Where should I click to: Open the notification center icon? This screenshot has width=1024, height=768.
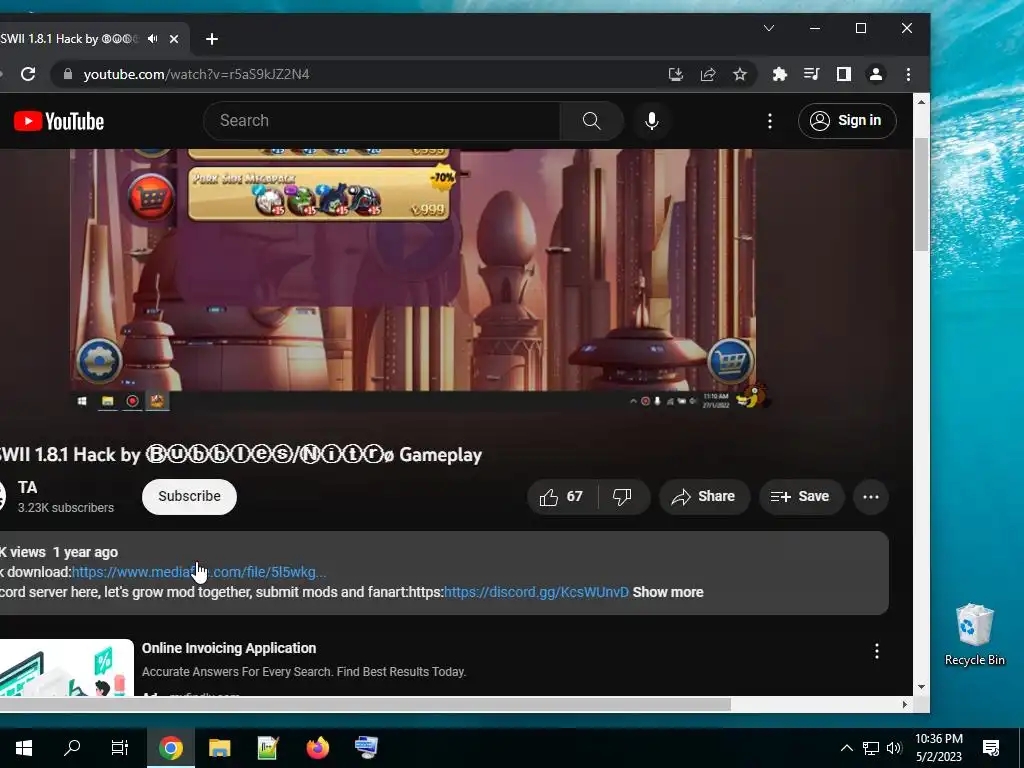991,748
